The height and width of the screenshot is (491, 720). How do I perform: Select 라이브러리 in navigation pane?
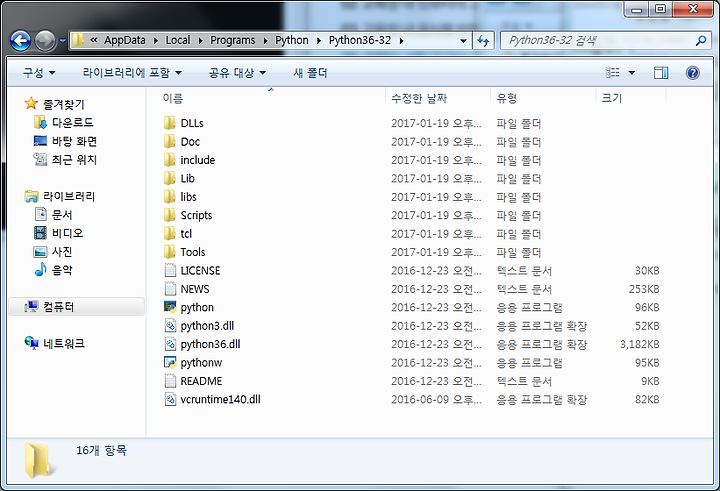tap(69, 196)
